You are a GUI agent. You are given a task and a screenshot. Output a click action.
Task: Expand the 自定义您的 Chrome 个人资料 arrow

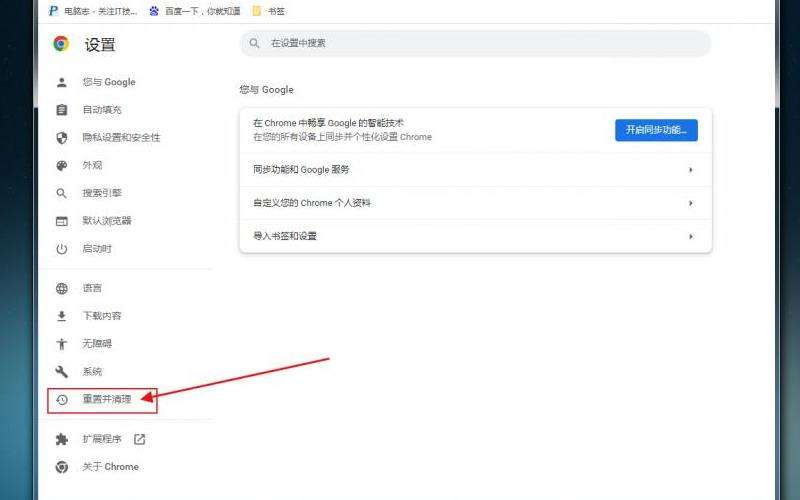[690, 203]
